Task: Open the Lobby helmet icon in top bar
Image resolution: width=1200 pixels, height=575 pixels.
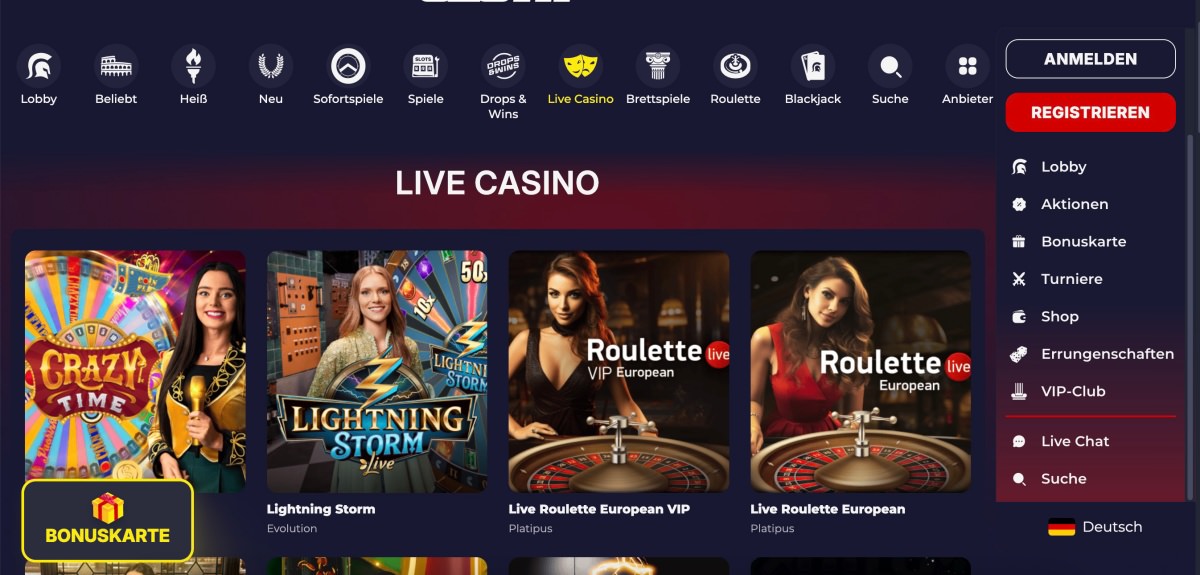Action: point(39,67)
